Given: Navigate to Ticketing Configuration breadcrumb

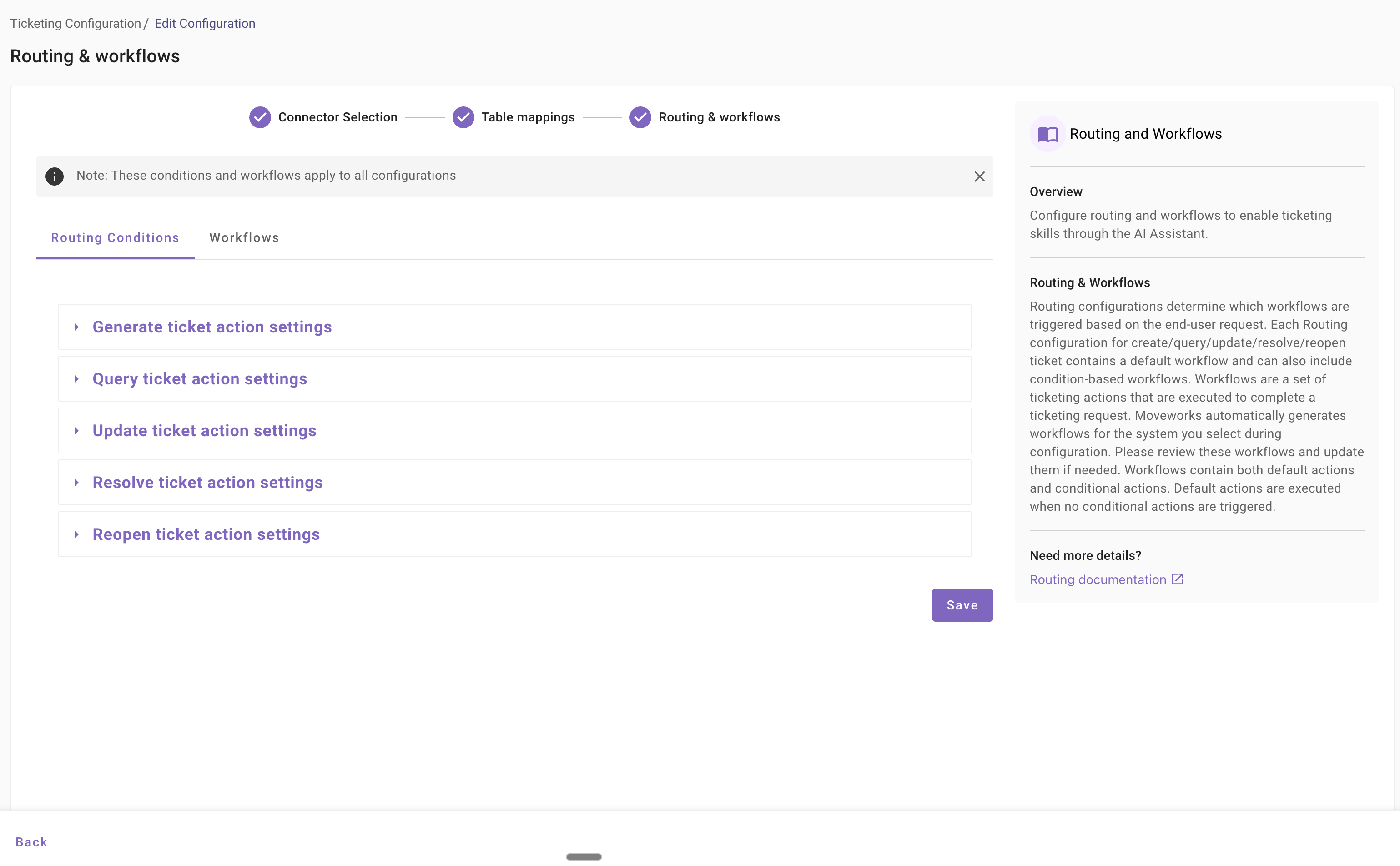Looking at the screenshot, I should 76,24.
